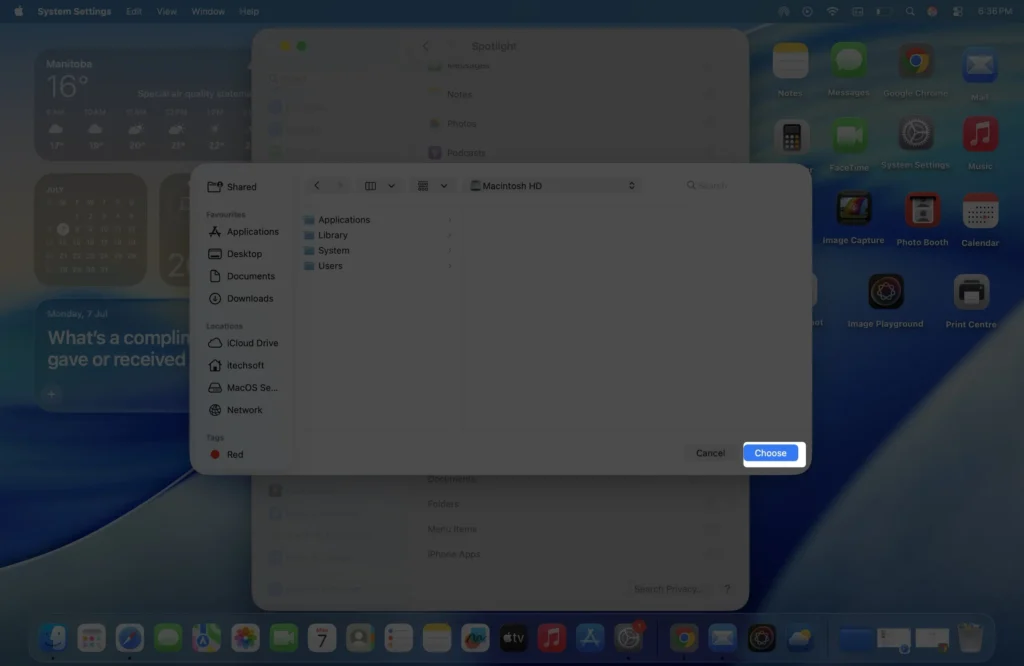Click the back navigation arrow in the dialog

316,185
